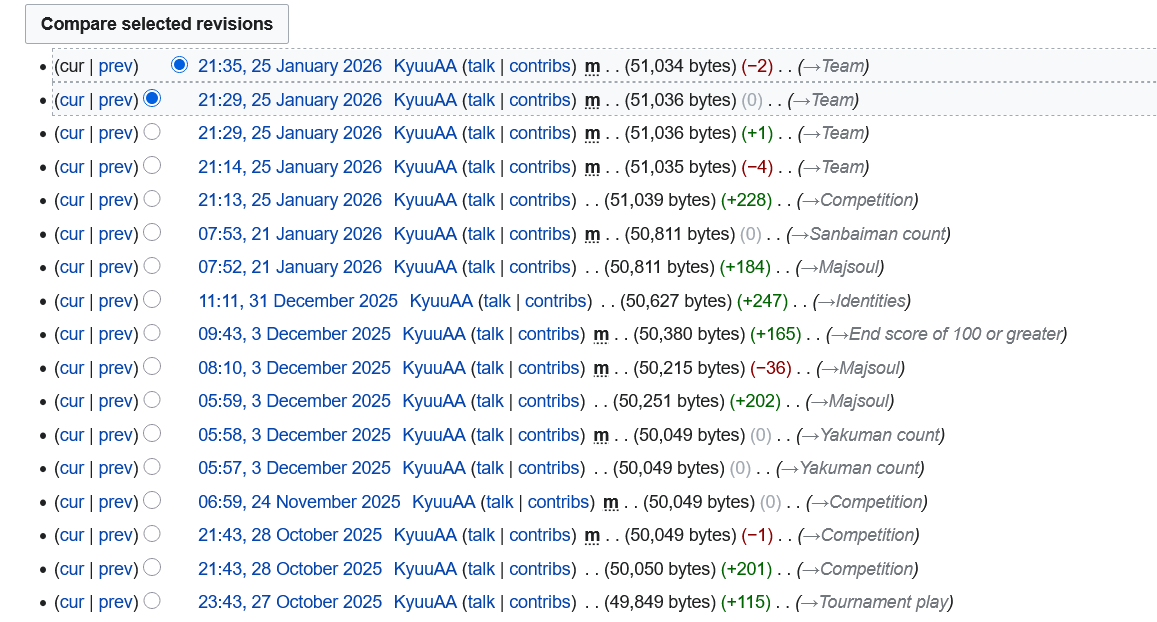Open talk link on the 21:35, 25 January row

coord(481,66)
